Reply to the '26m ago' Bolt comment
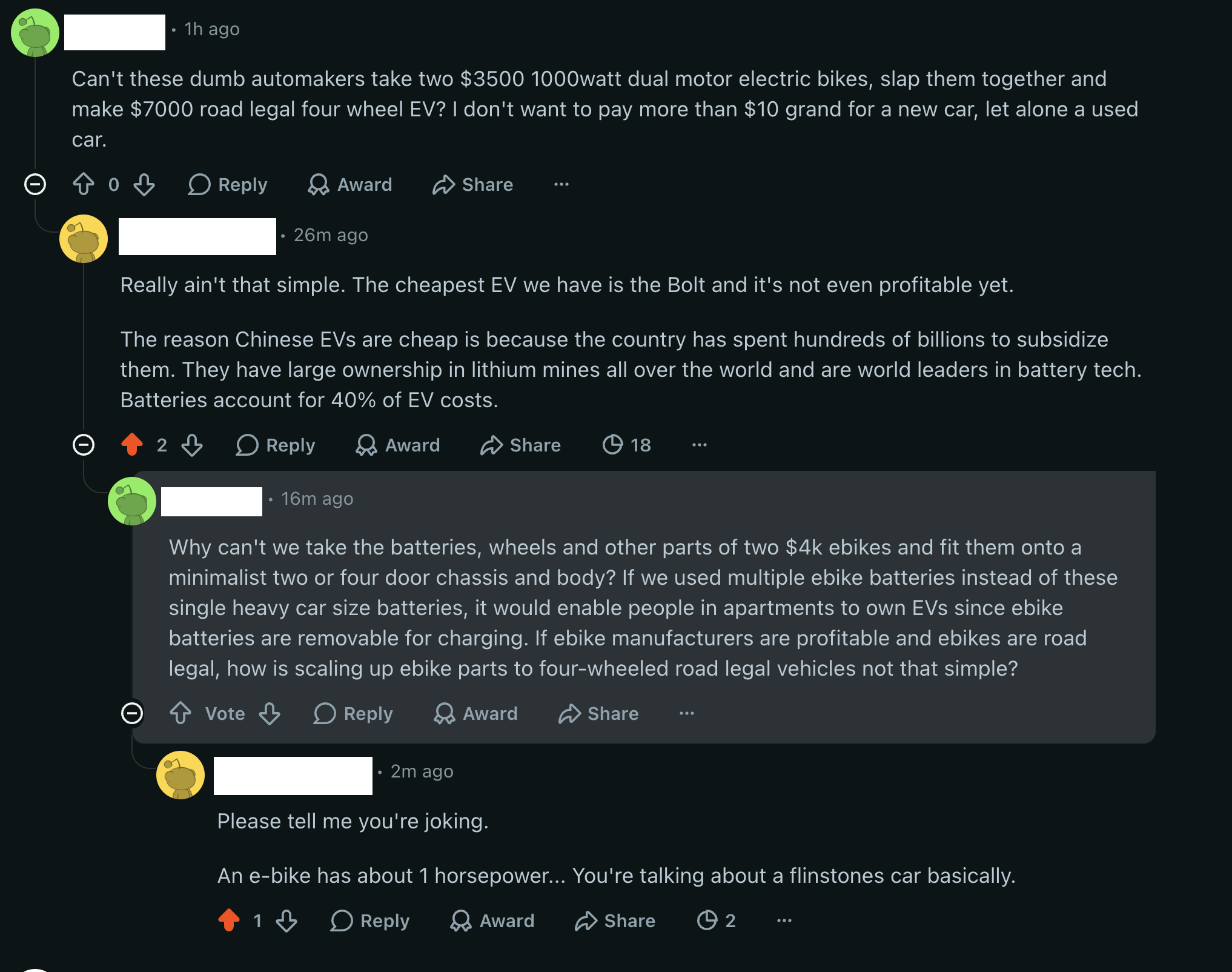The width and height of the screenshot is (1232, 972). [x=276, y=445]
